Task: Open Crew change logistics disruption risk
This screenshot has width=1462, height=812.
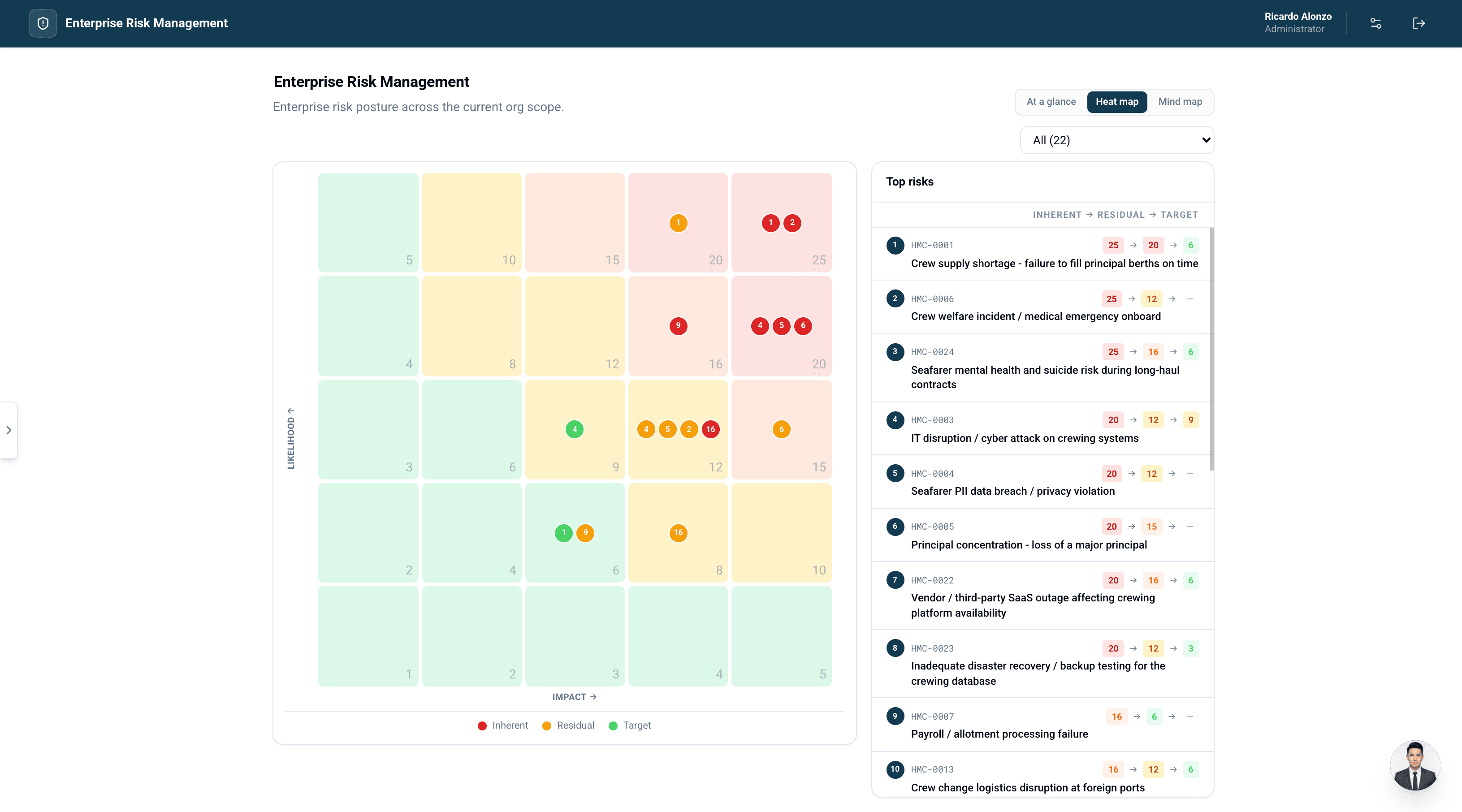Action: pos(1042,774)
